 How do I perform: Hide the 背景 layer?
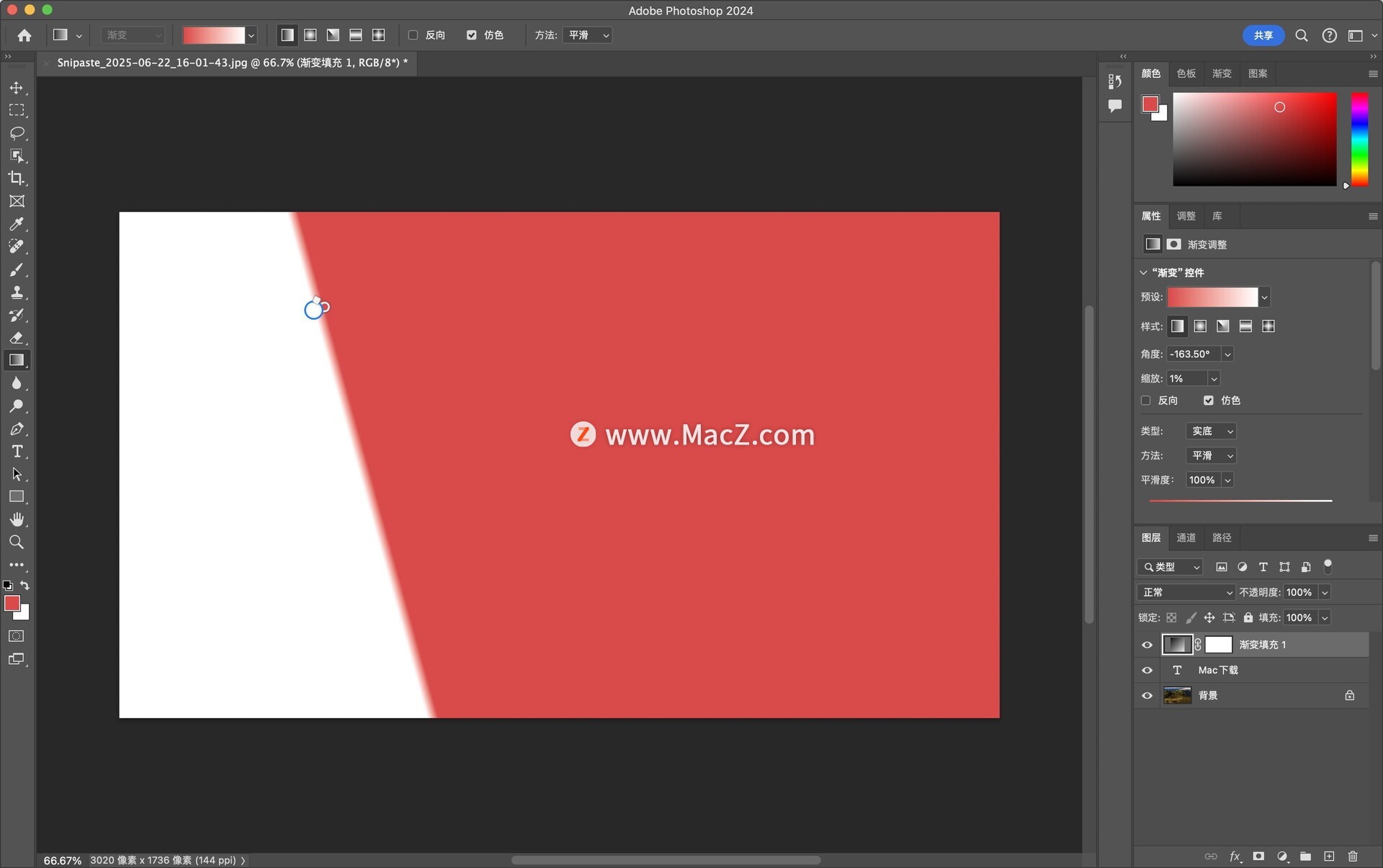click(x=1147, y=695)
